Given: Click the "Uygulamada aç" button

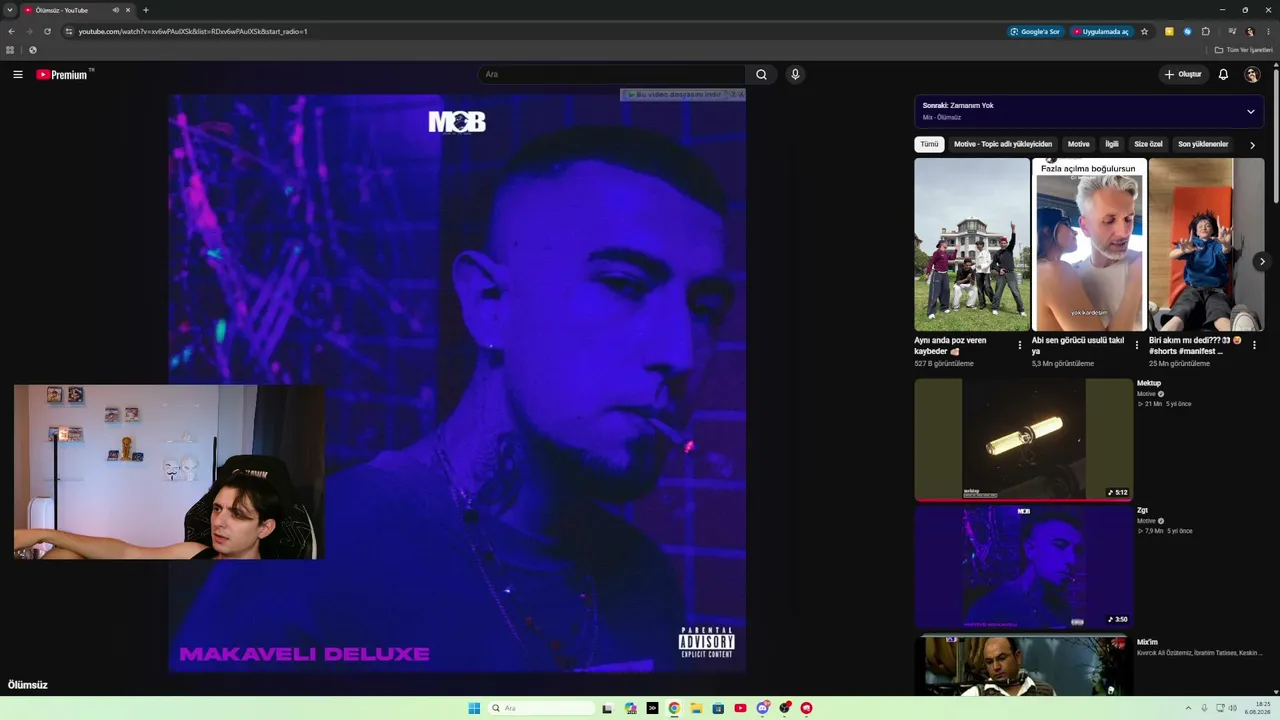Looking at the screenshot, I should pyautogui.click(x=1101, y=31).
